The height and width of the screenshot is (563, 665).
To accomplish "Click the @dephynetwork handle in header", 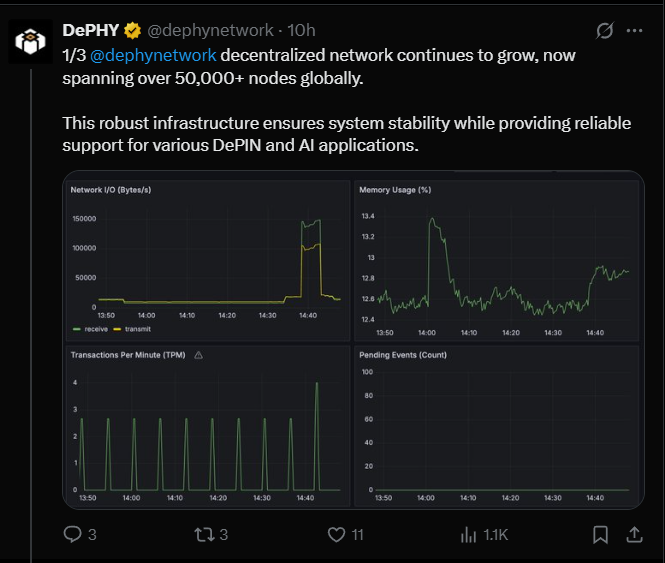I will pos(210,31).
